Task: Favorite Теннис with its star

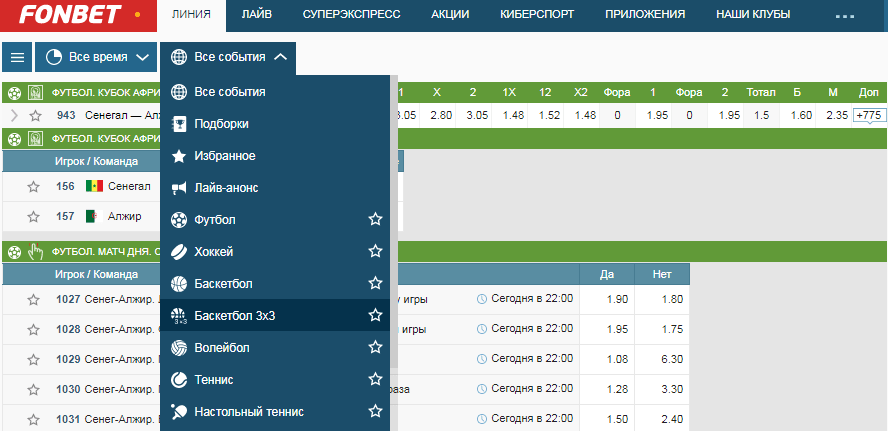Action: pyautogui.click(x=375, y=379)
